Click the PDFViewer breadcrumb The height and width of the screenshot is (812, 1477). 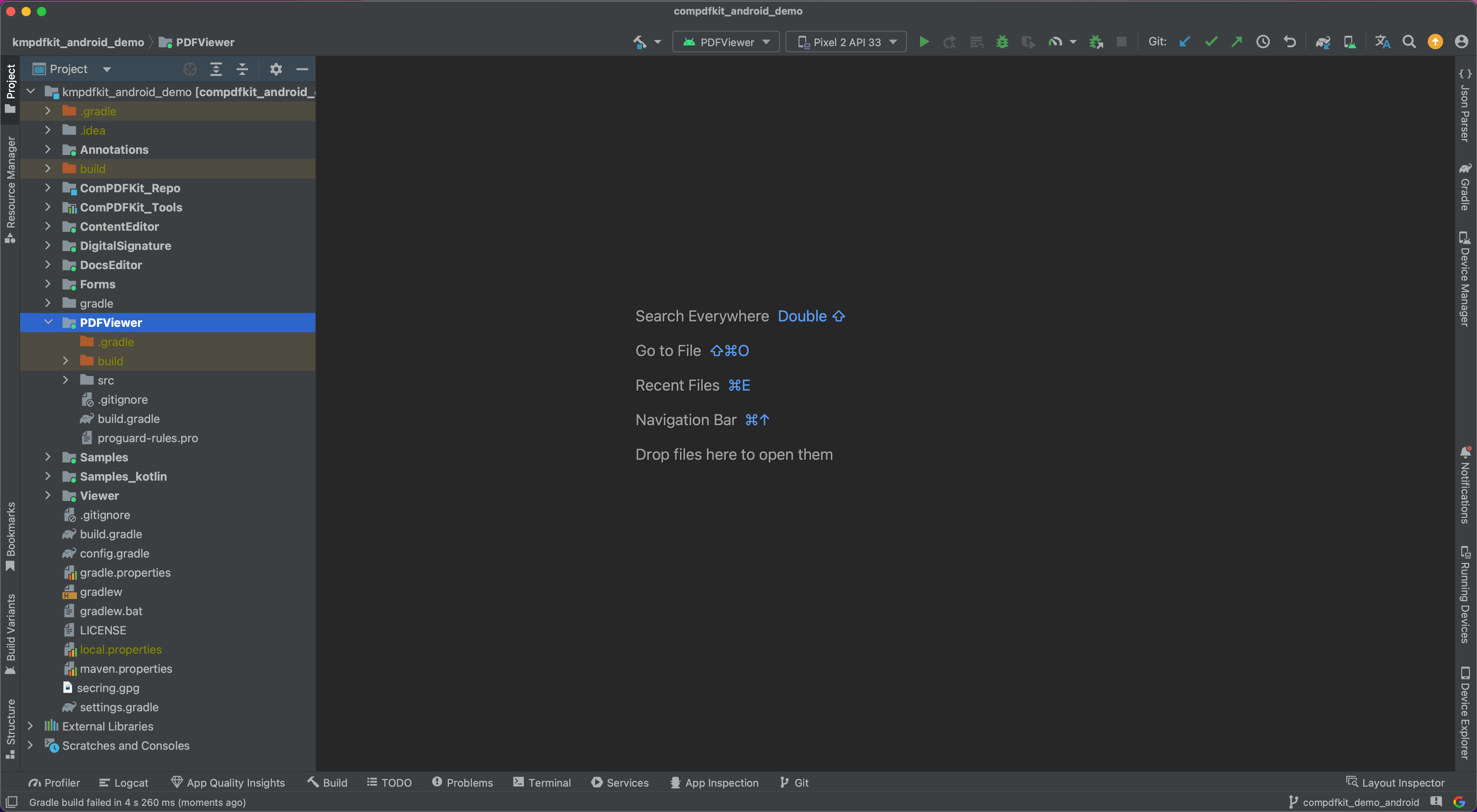click(197, 42)
